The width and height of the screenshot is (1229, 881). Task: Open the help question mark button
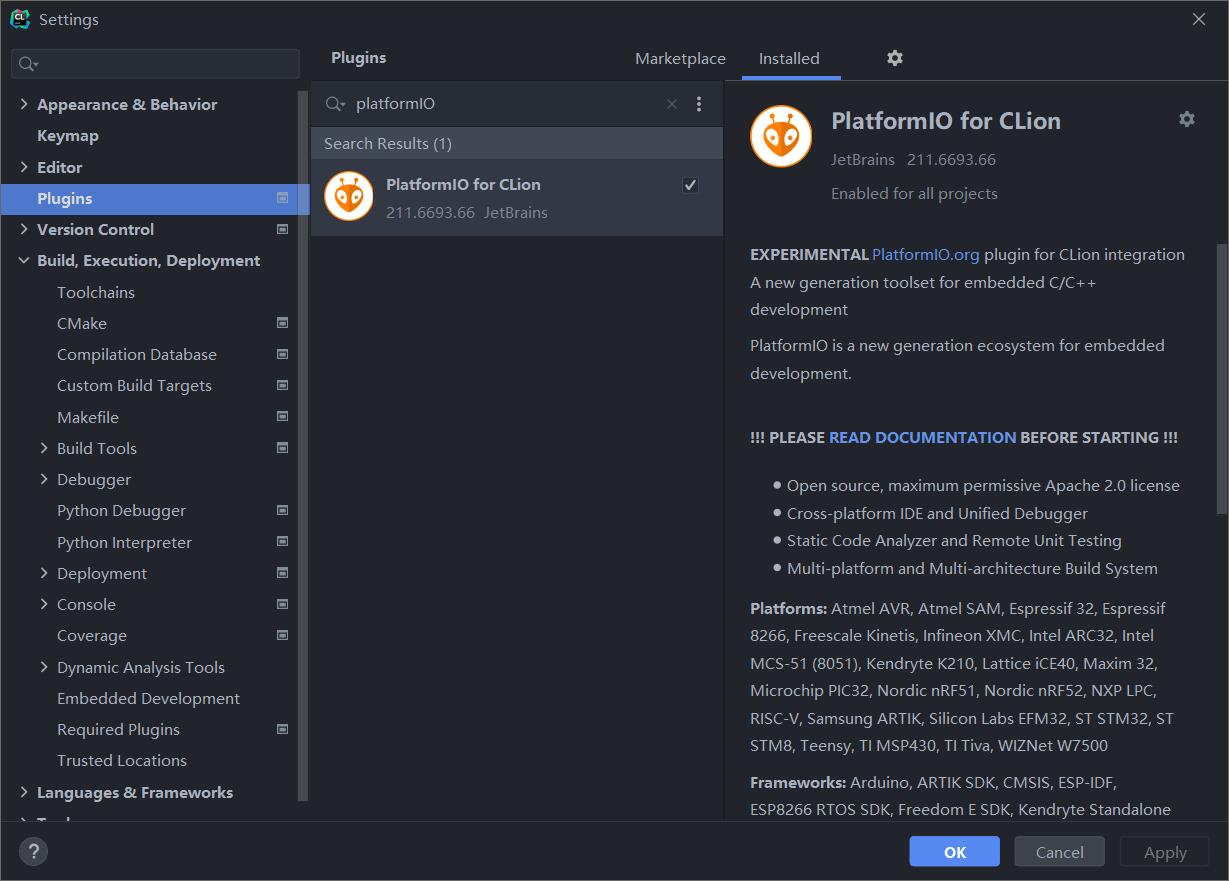tap(33, 852)
